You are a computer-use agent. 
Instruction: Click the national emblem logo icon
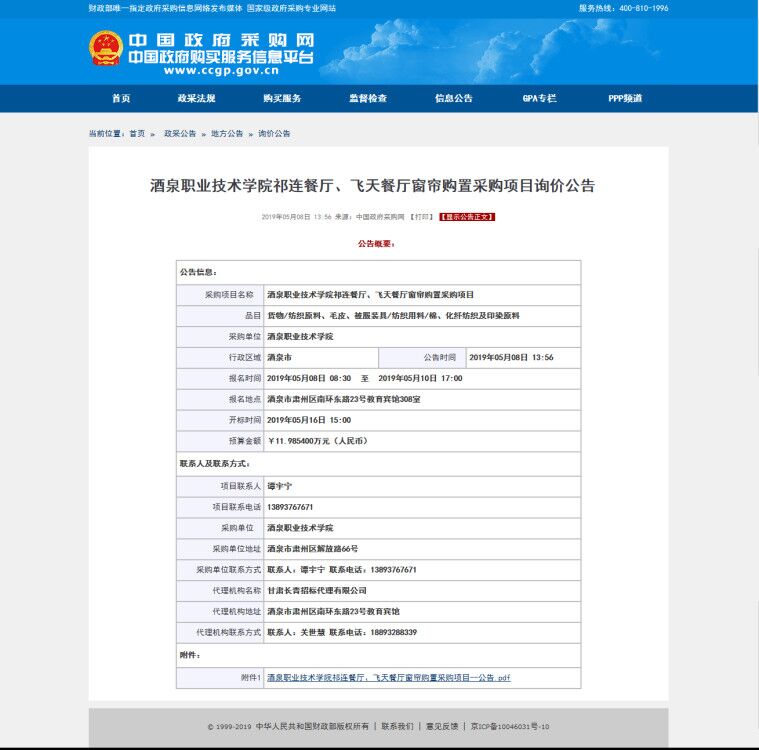click(x=105, y=49)
